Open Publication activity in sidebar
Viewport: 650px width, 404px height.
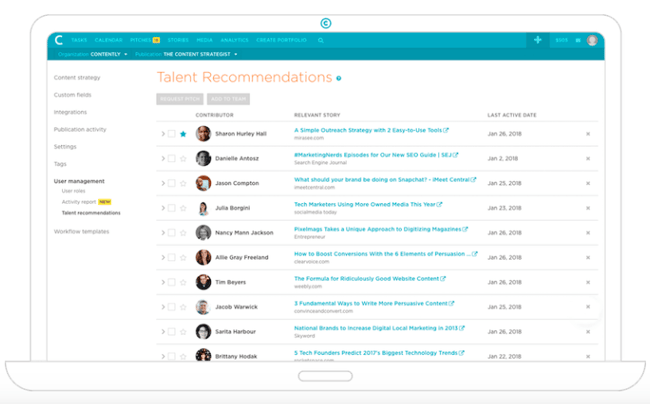[80, 130]
